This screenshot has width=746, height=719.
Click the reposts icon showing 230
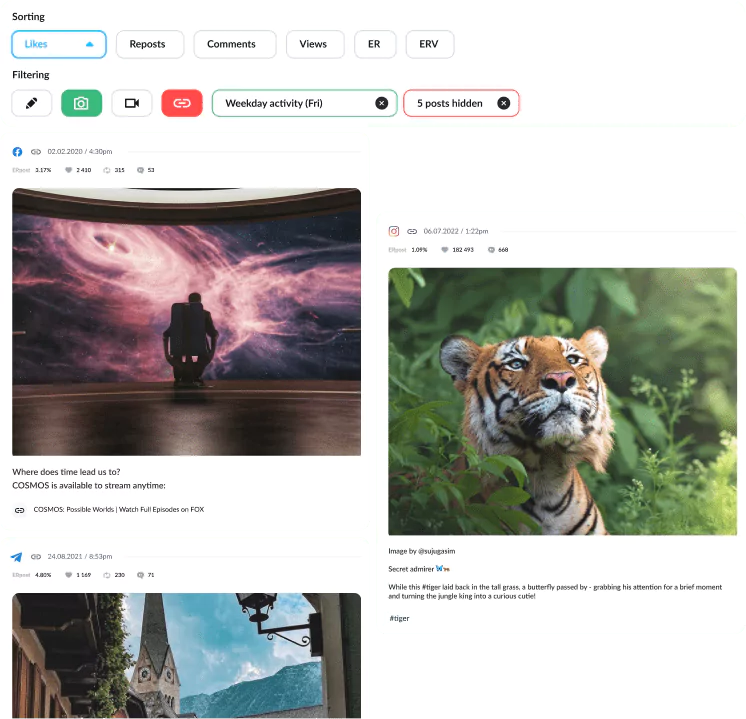[x=107, y=575]
